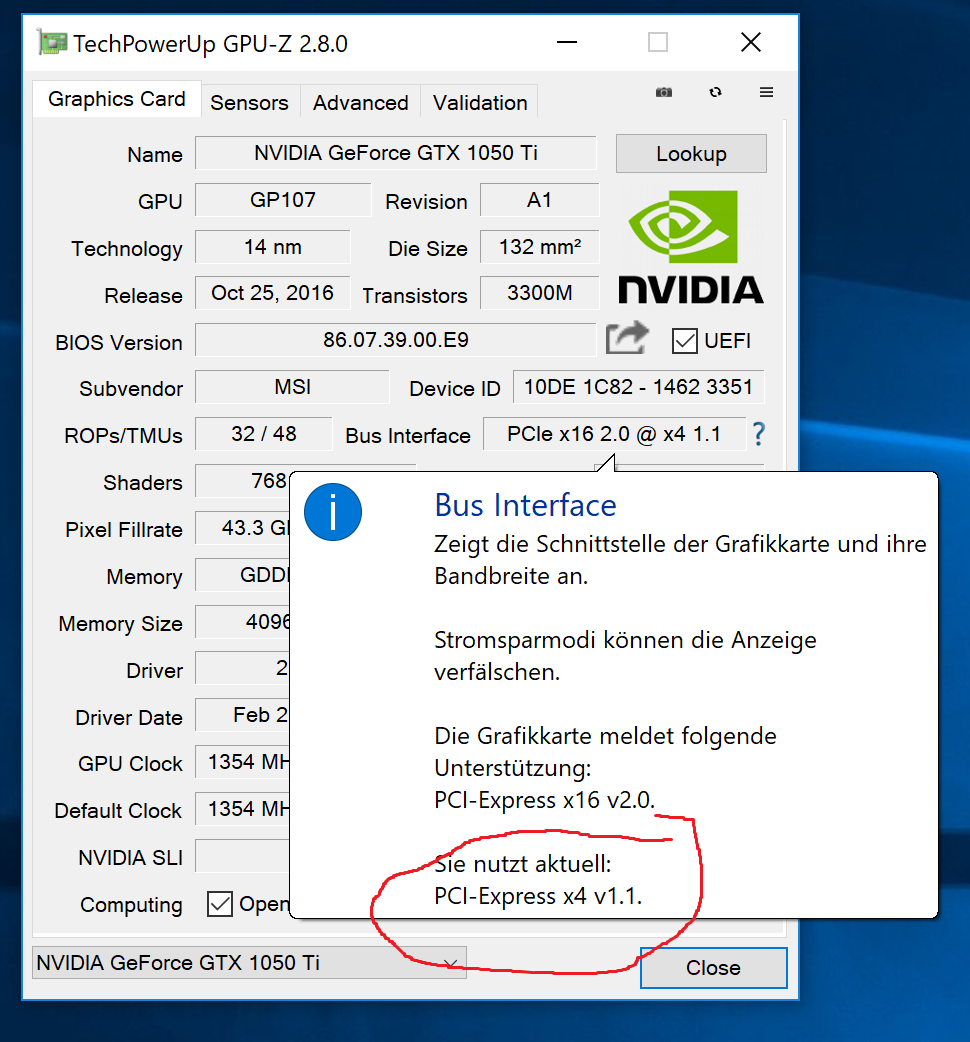
Task: Take a screenshot with the camera icon
Action: pyautogui.click(x=664, y=92)
